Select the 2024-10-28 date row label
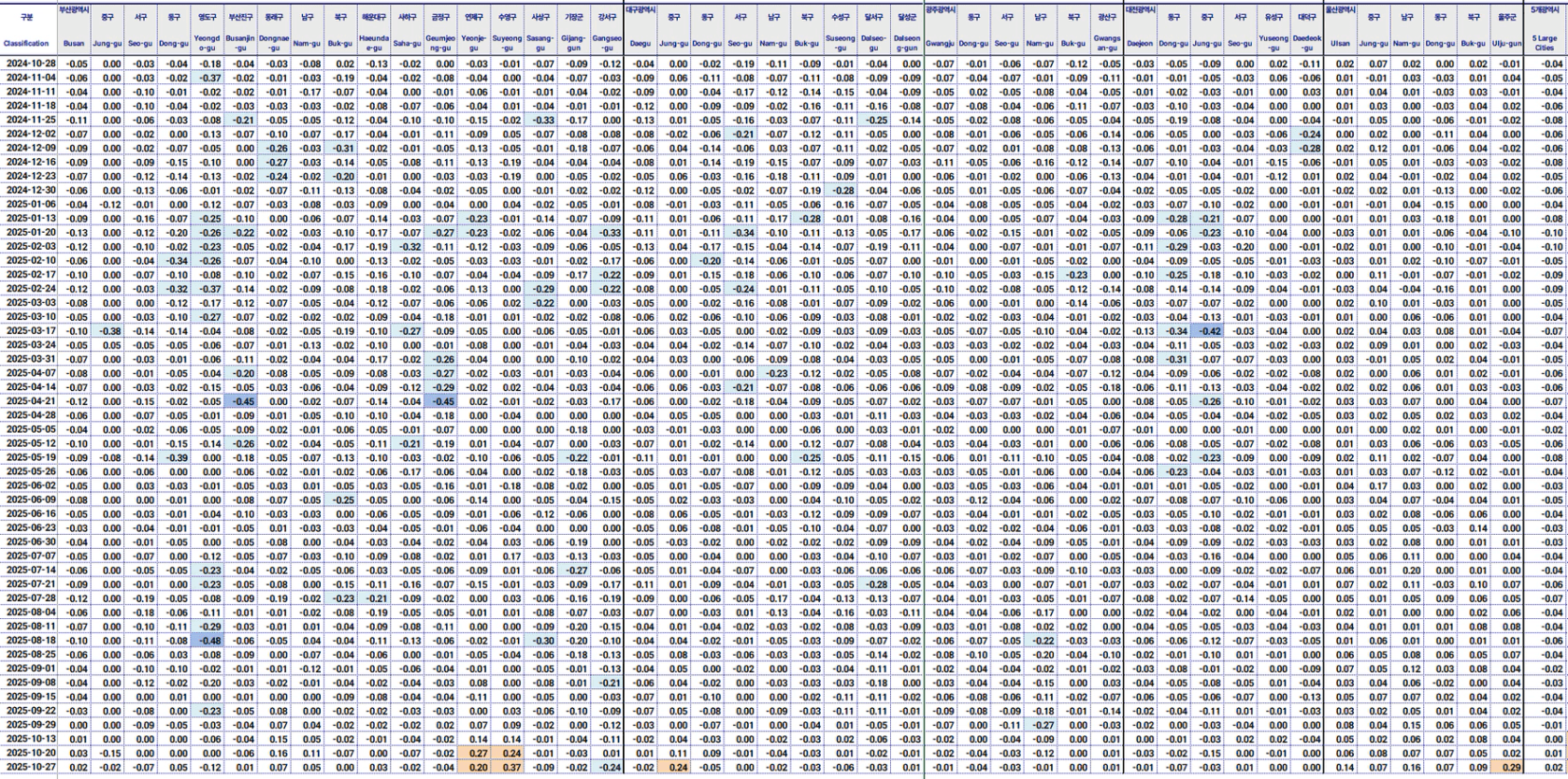Screen dimensions: 1568x779 click(x=31, y=64)
